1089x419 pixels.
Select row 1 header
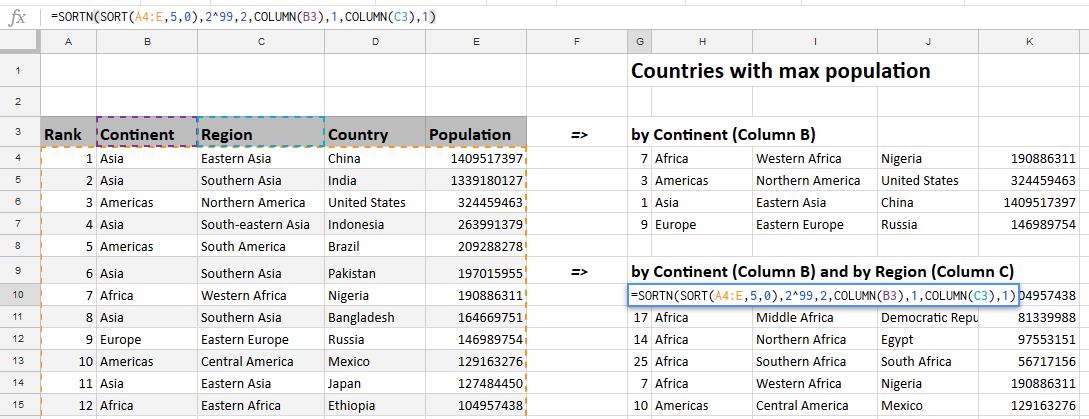[20, 70]
